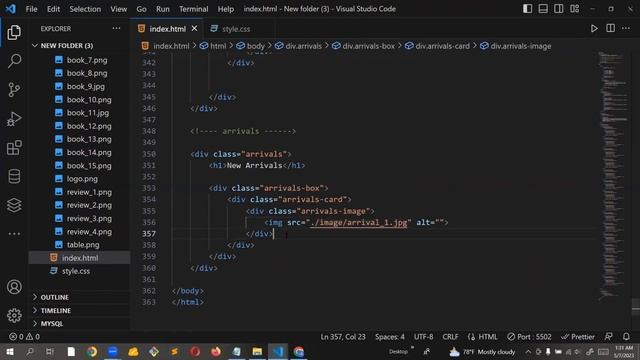Select the index.html editor tab

(x=167, y=29)
